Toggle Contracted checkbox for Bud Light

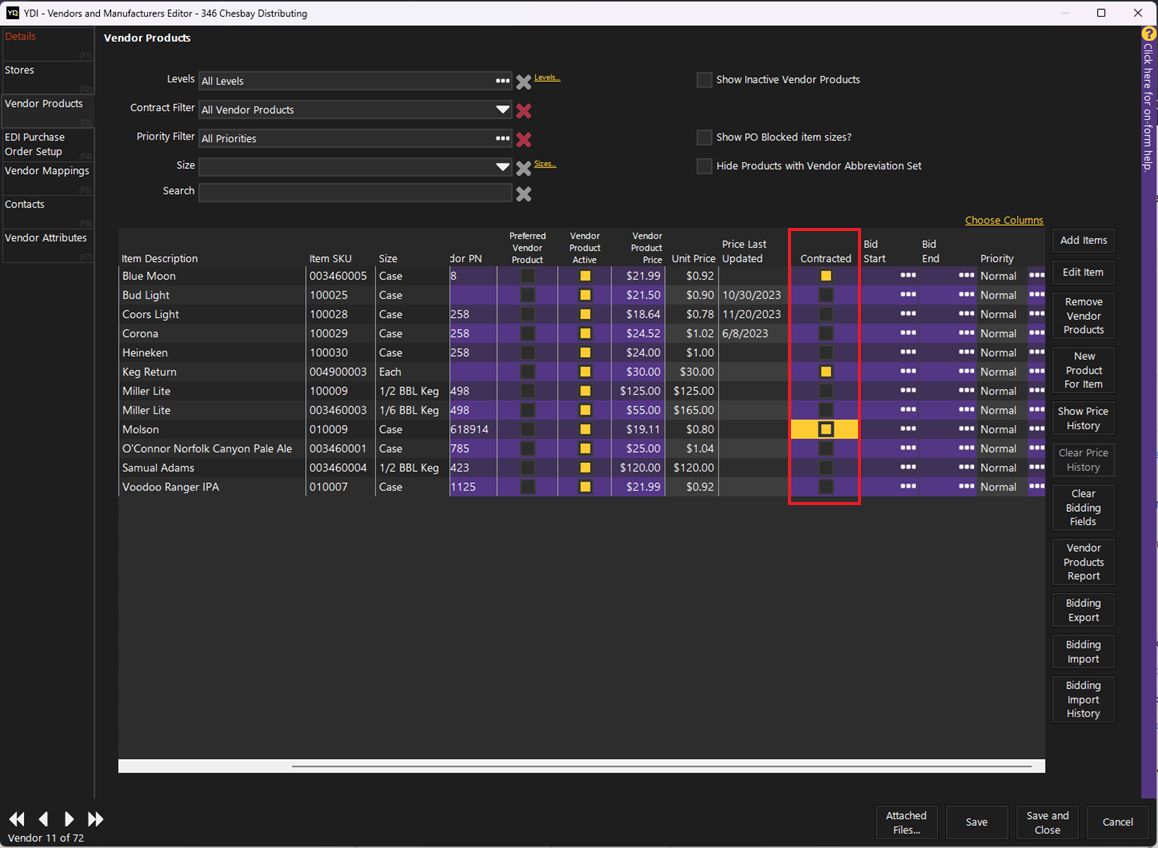click(x=825, y=295)
